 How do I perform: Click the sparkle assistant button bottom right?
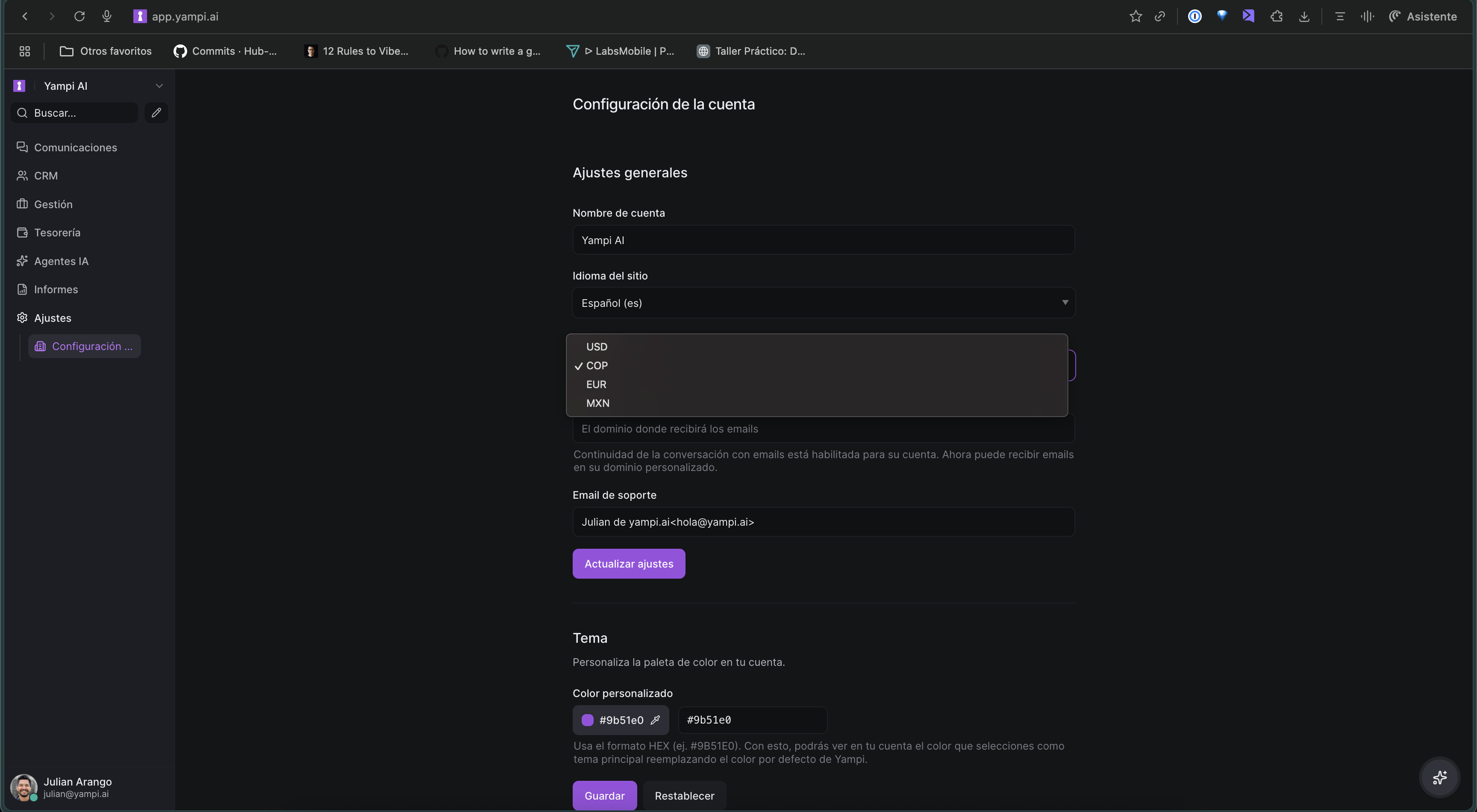pos(1439,777)
